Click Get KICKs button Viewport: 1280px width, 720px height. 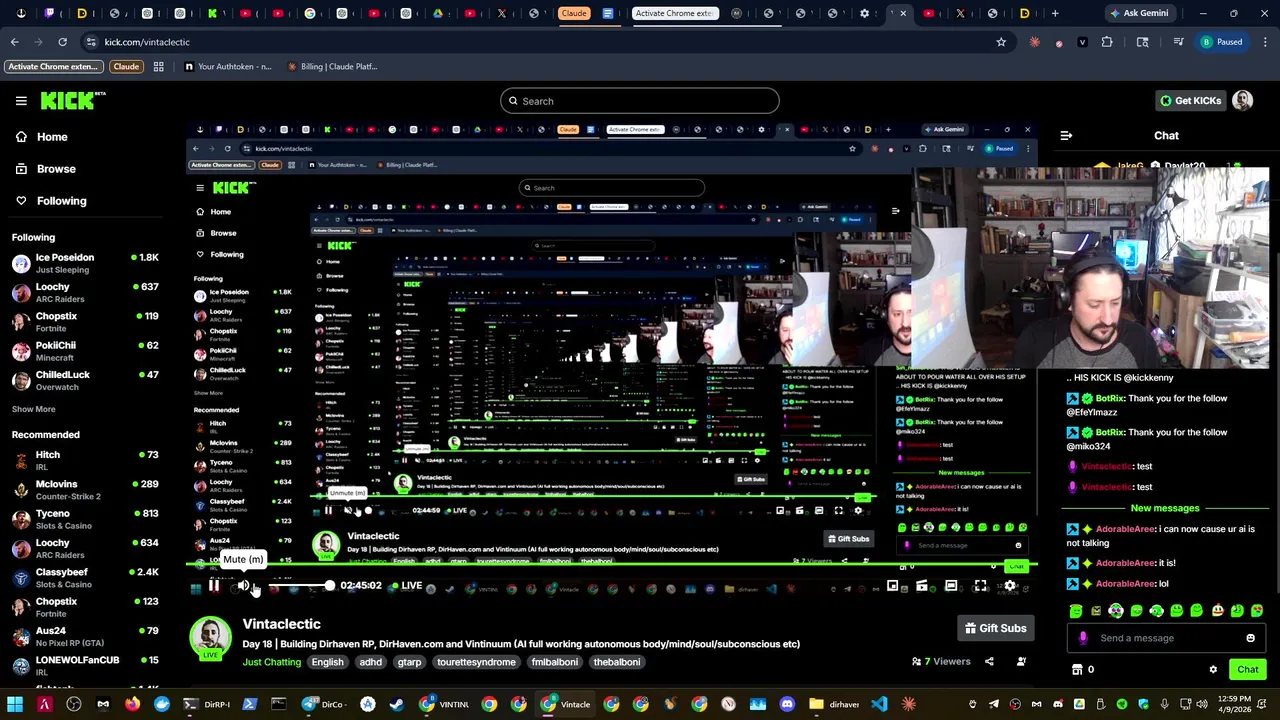pos(1190,101)
